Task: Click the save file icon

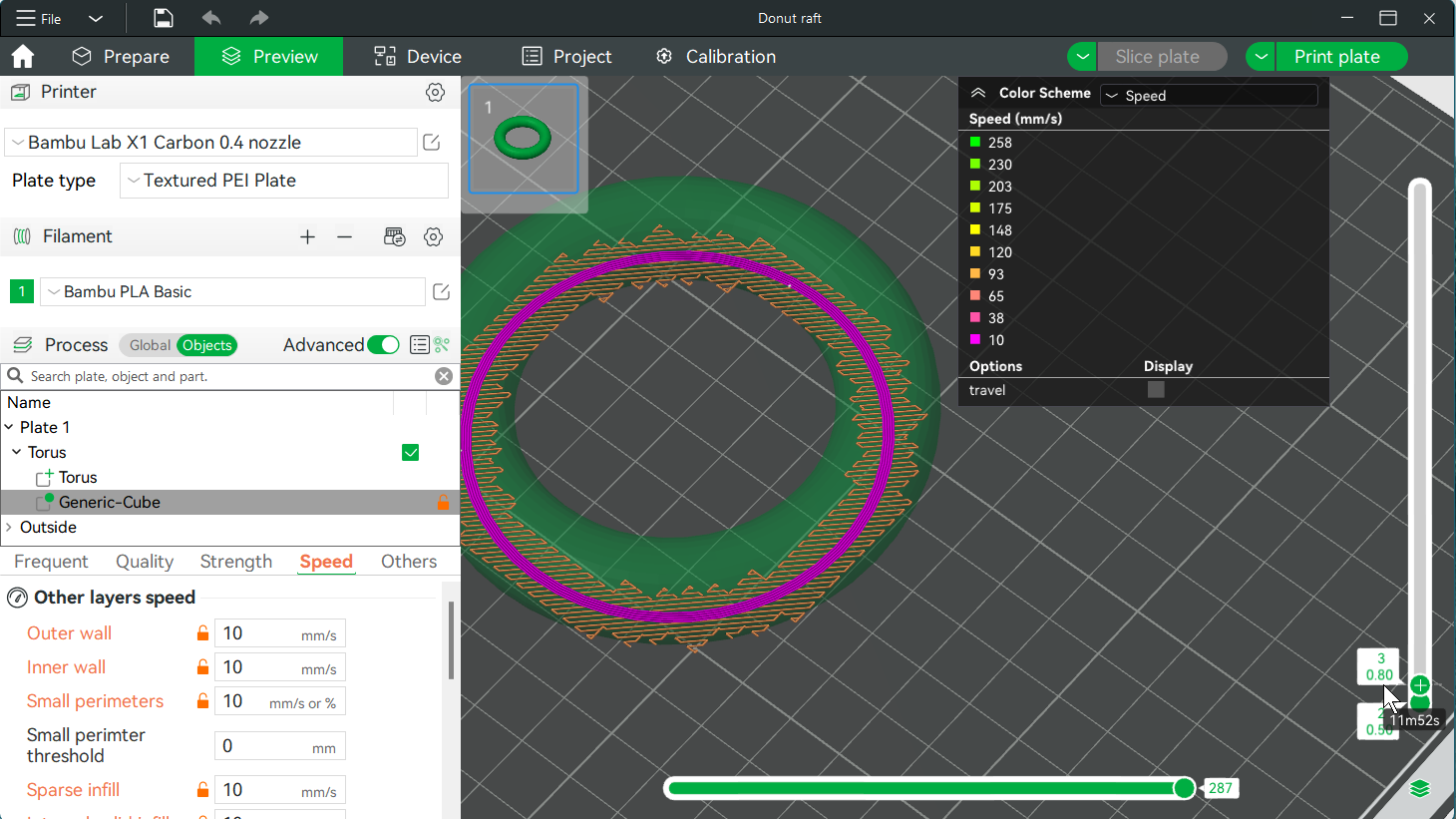Action: pyautogui.click(x=163, y=18)
